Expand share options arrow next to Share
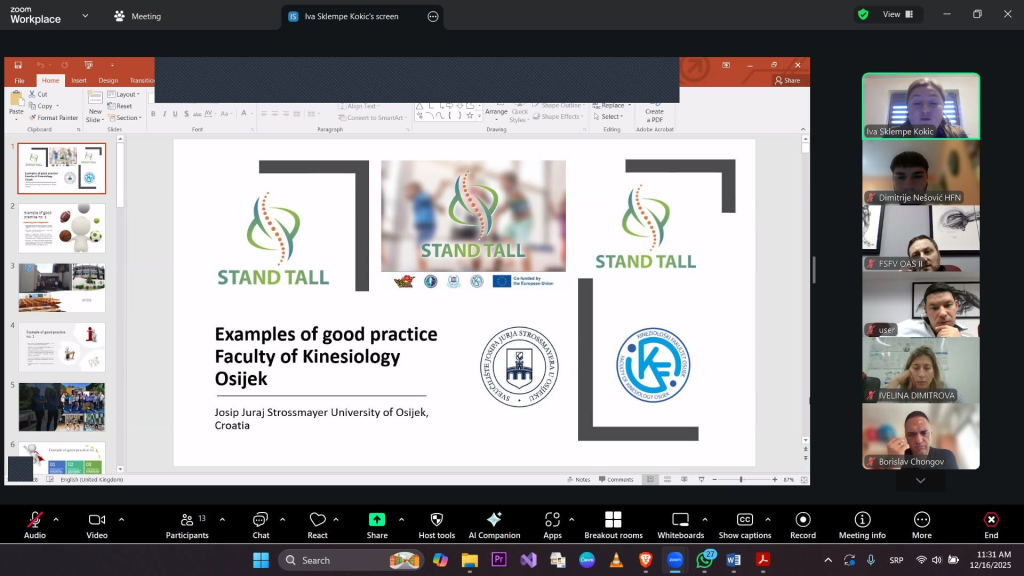1024x576 pixels. [401, 520]
